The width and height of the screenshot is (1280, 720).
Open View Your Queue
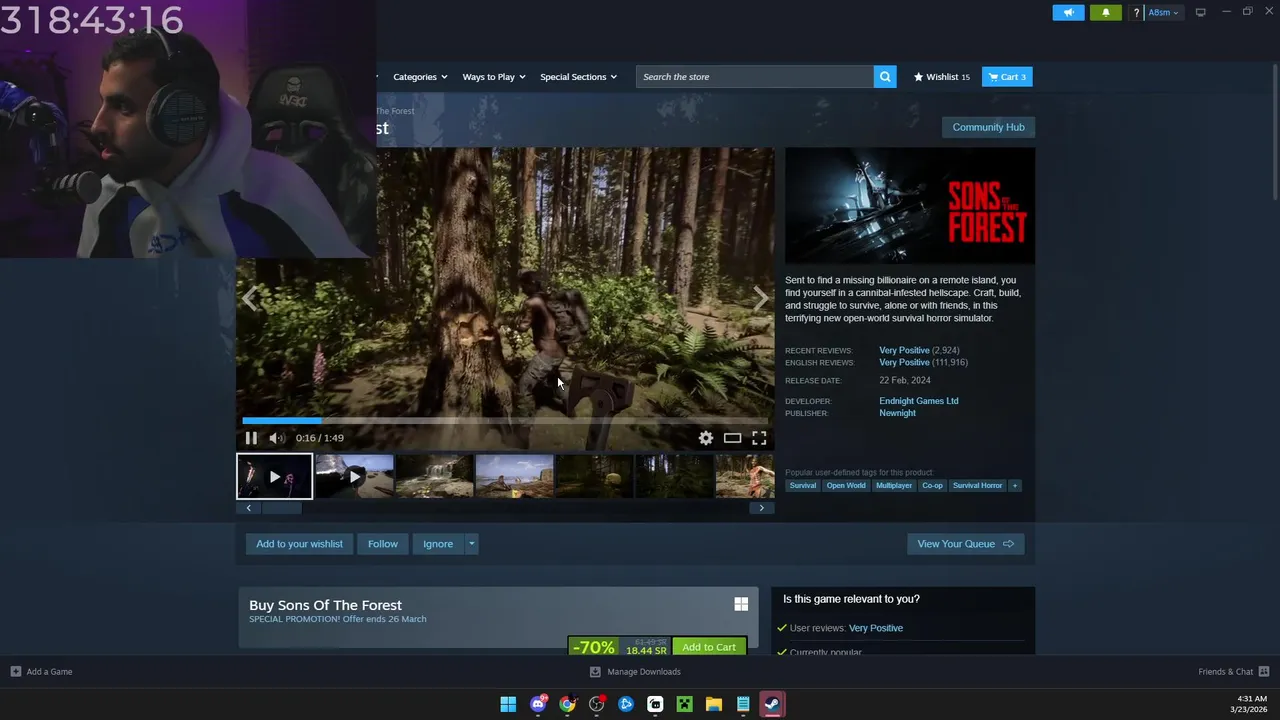pyautogui.click(x=965, y=544)
